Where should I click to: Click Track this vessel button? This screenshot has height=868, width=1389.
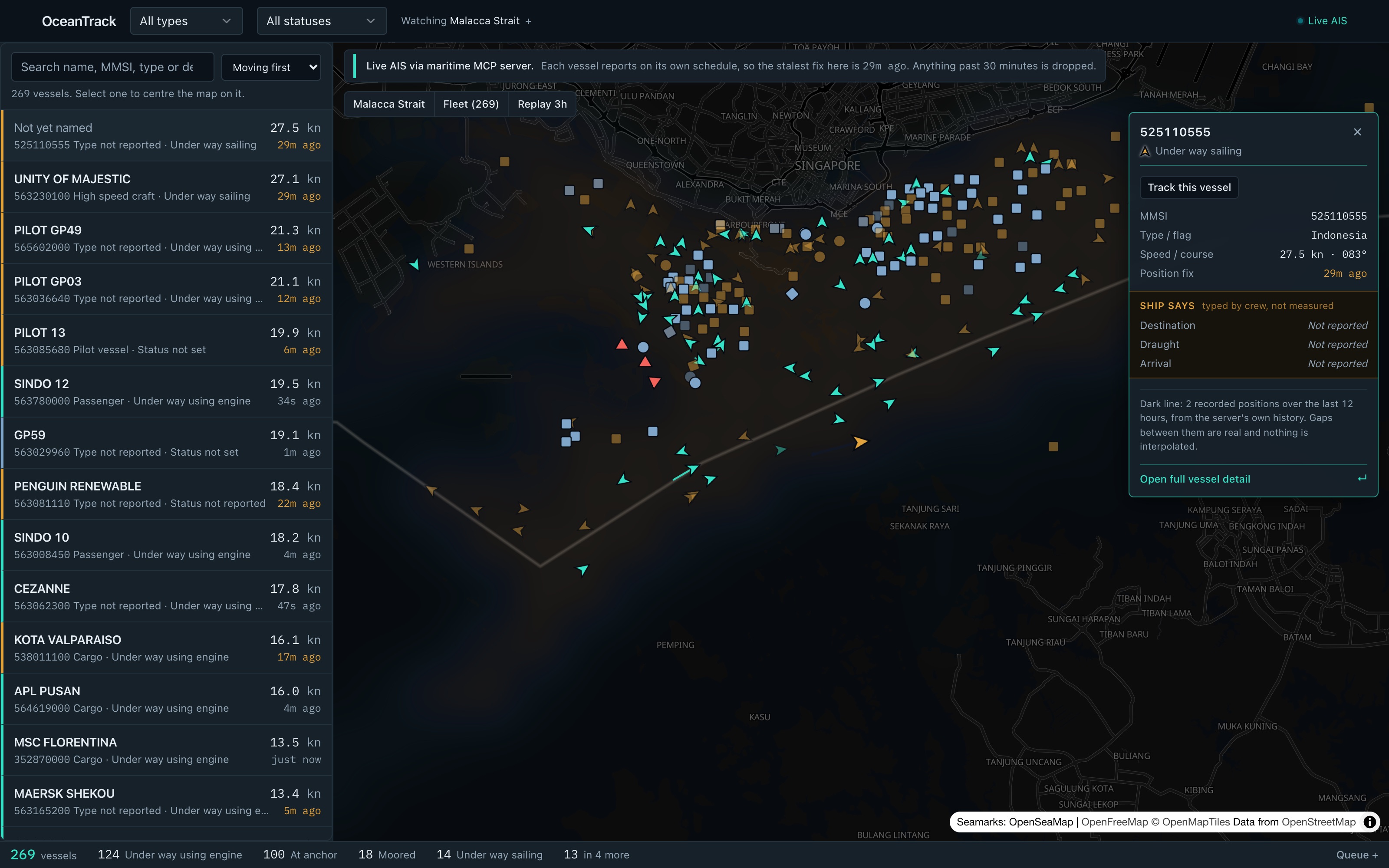click(x=1189, y=187)
